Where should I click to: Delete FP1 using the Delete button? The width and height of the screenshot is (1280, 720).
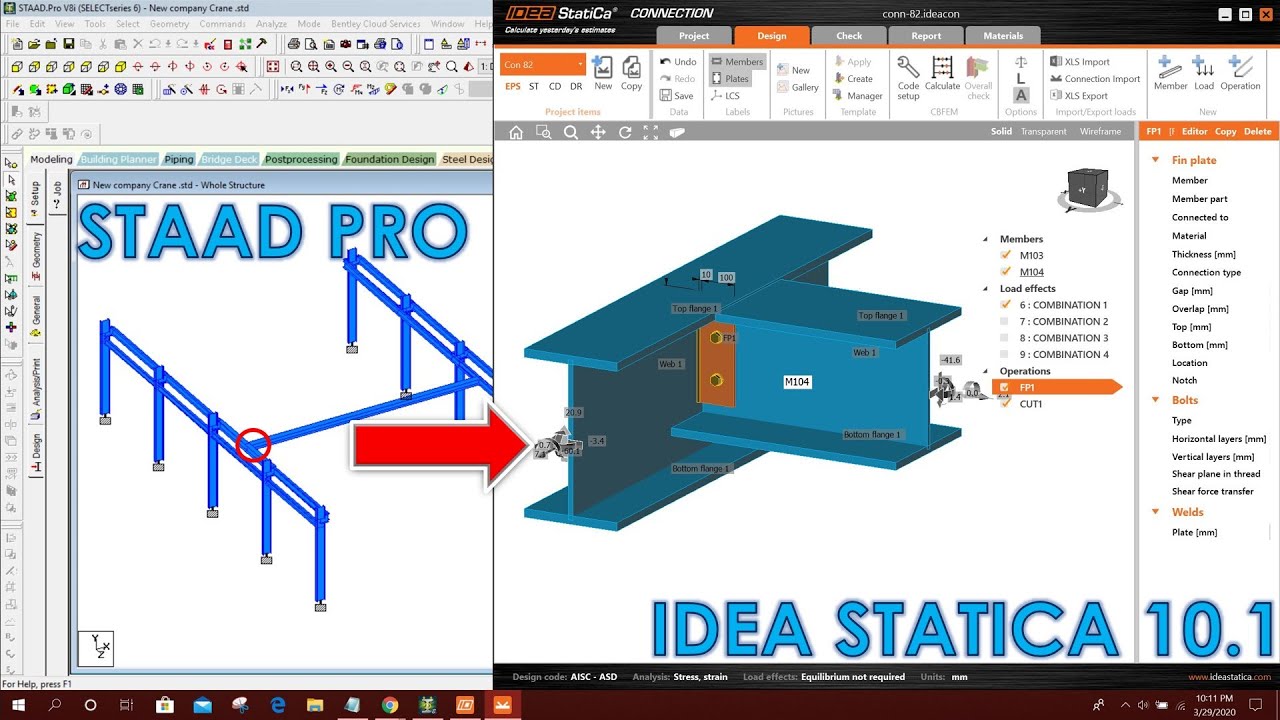(1260, 131)
